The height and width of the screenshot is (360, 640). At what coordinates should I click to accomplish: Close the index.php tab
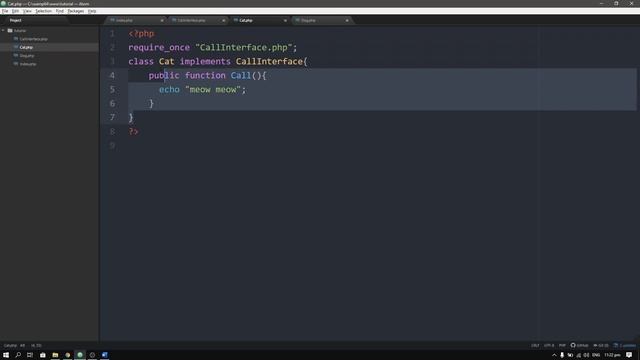point(162,20)
